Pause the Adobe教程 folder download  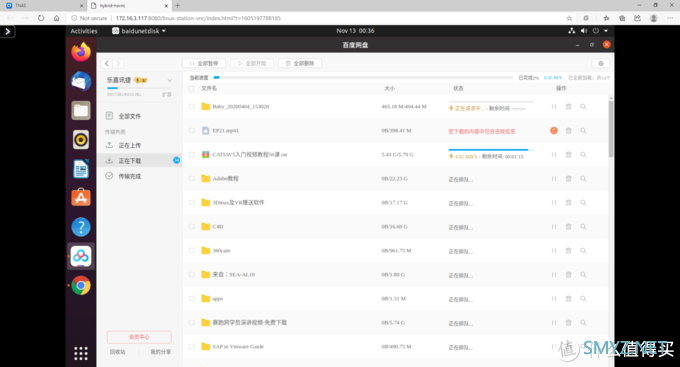click(x=554, y=179)
